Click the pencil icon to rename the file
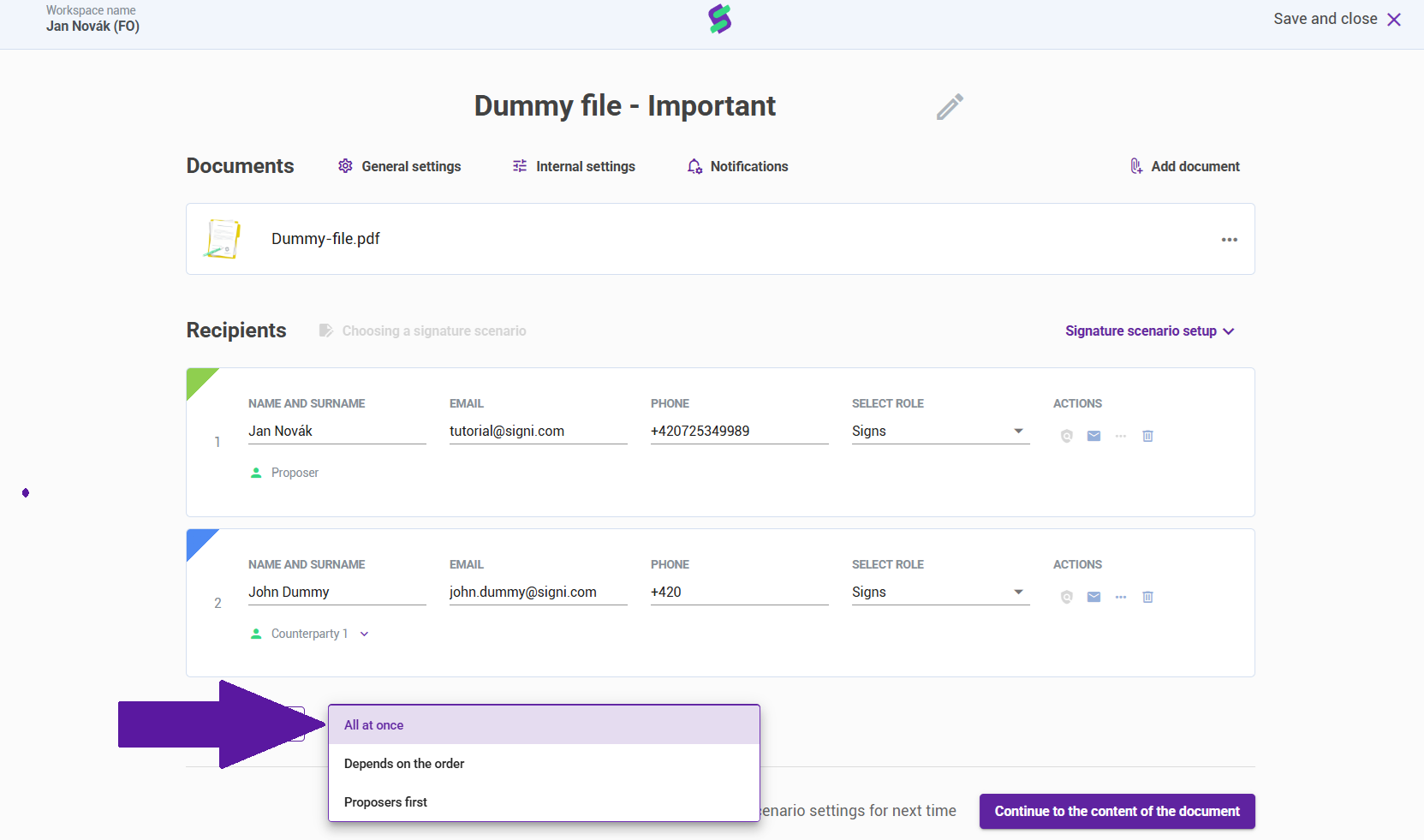Image resolution: width=1424 pixels, height=840 pixels. coord(950,107)
